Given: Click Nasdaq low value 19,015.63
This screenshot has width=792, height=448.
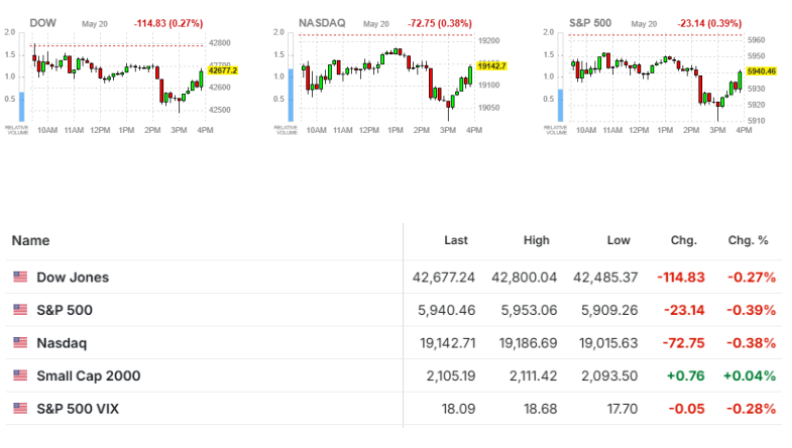Looking at the screenshot, I should pos(608,343).
